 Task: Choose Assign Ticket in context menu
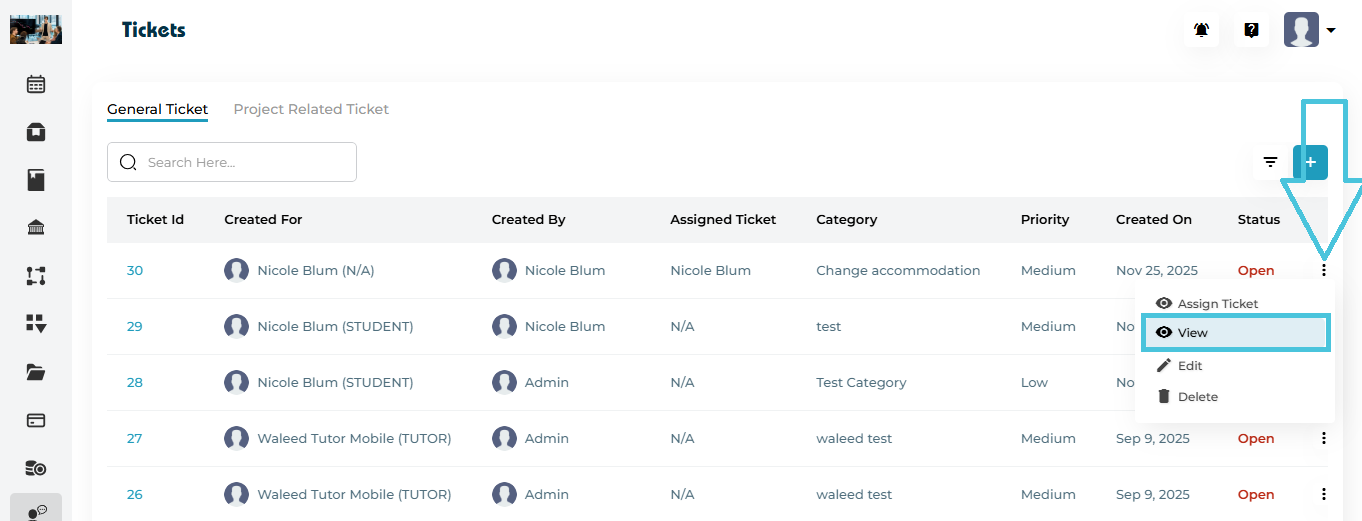[1217, 303]
